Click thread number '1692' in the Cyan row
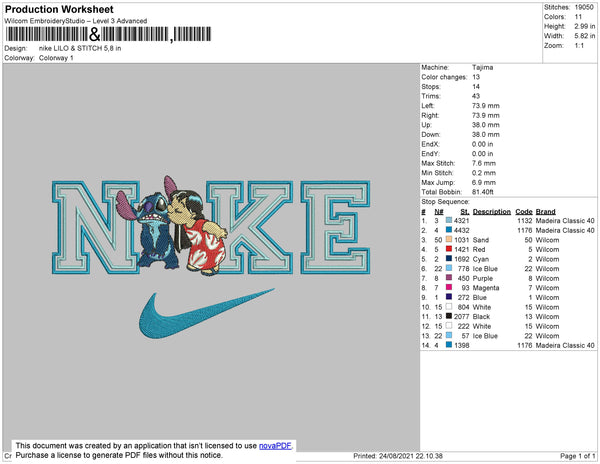The height and width of the screenshot is (464, 600). [461, 259]
